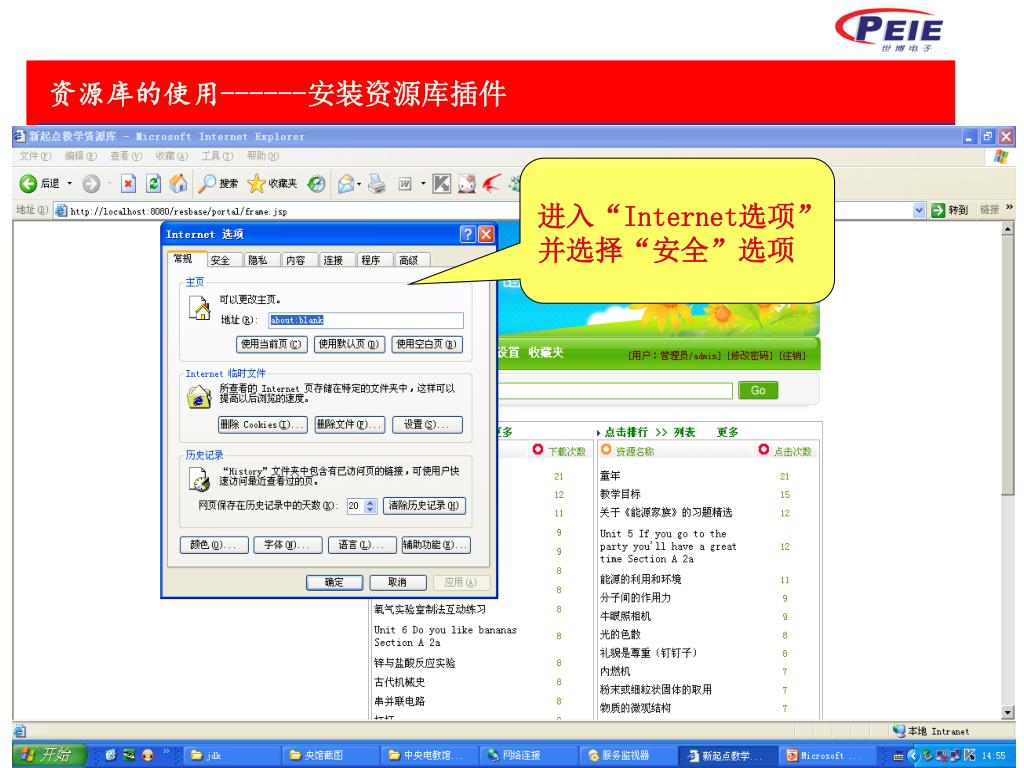Open Favorites star icon
Viewport: 1024px width, 768px height.
coord(256,184)
